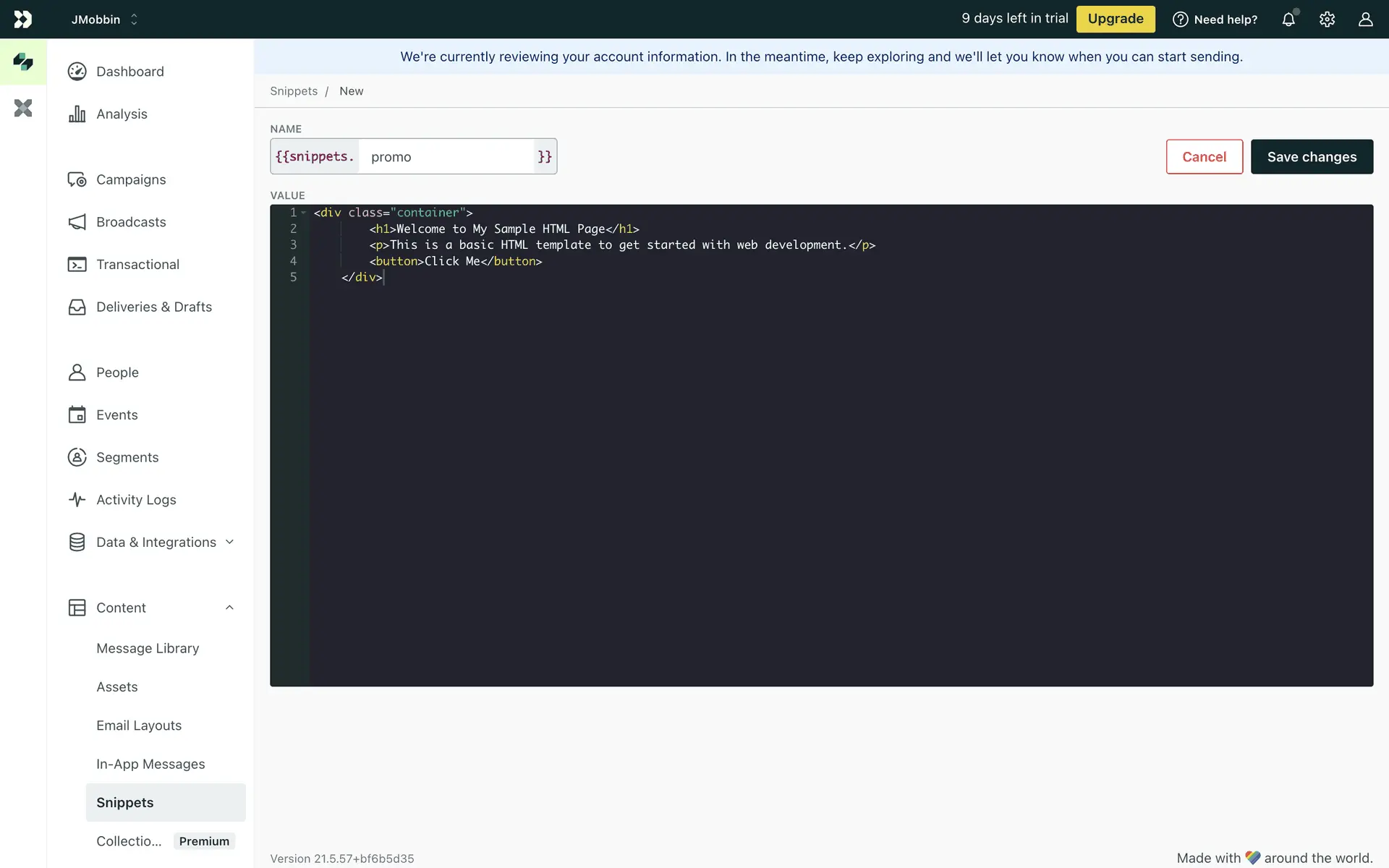The width and height of the screenshot is (1389, 868).
Task: Click the Events calendar icon
Action: click(x=77, y=415)
